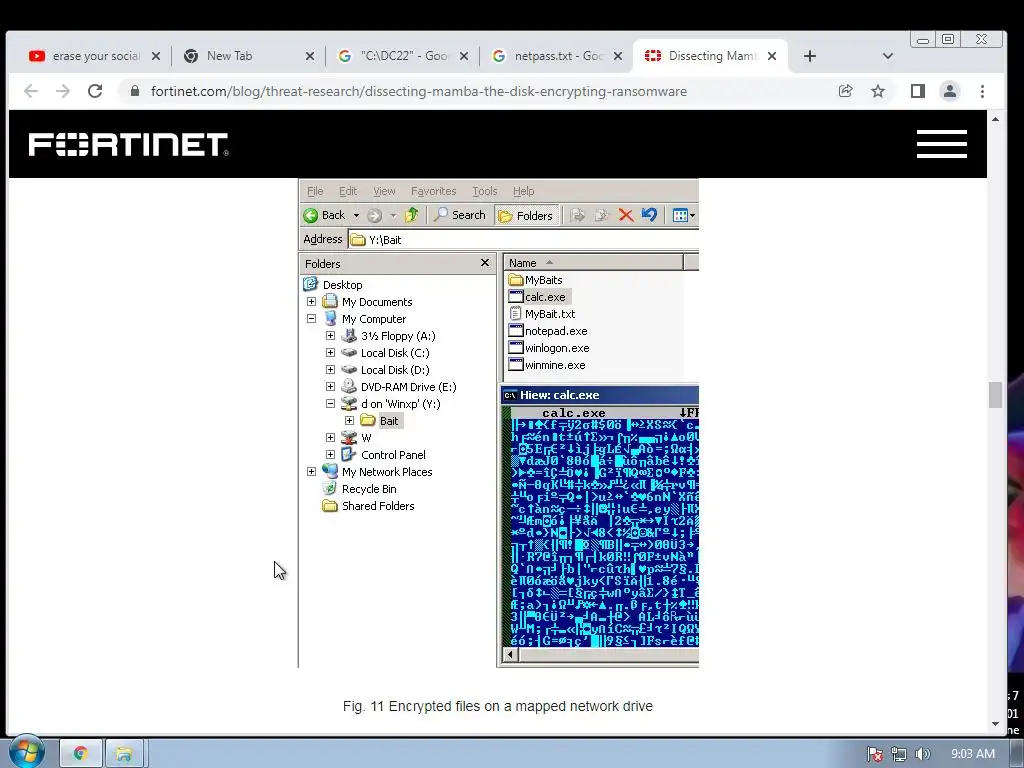Image resolution: width=1024 pixels, height=768 pixels.
Task: Open the Action Center flag tray icon
Action: [x=875, y=754]
